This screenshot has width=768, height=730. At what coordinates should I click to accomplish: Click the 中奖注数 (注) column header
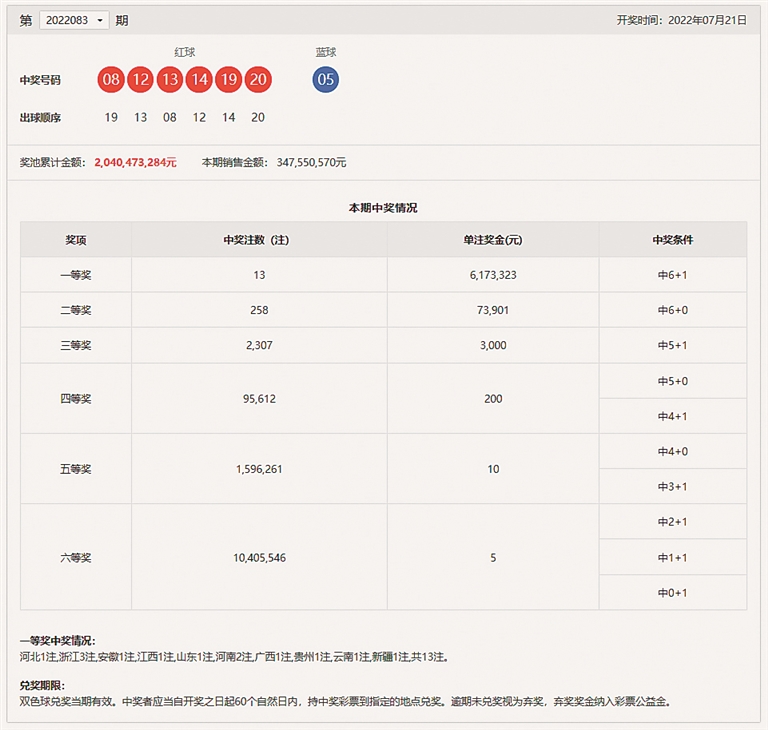(259, 240)
